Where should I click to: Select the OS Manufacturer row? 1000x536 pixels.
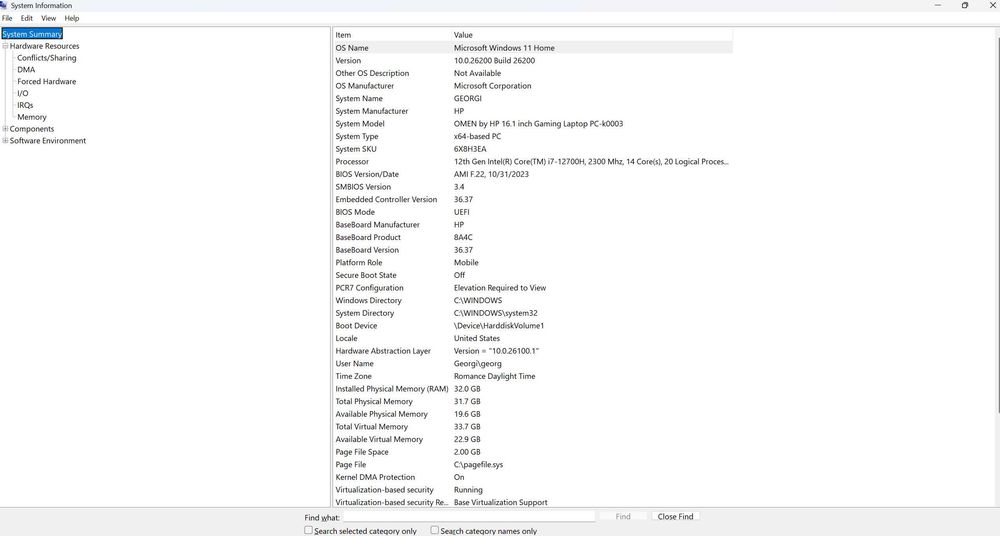coord(533,86)
